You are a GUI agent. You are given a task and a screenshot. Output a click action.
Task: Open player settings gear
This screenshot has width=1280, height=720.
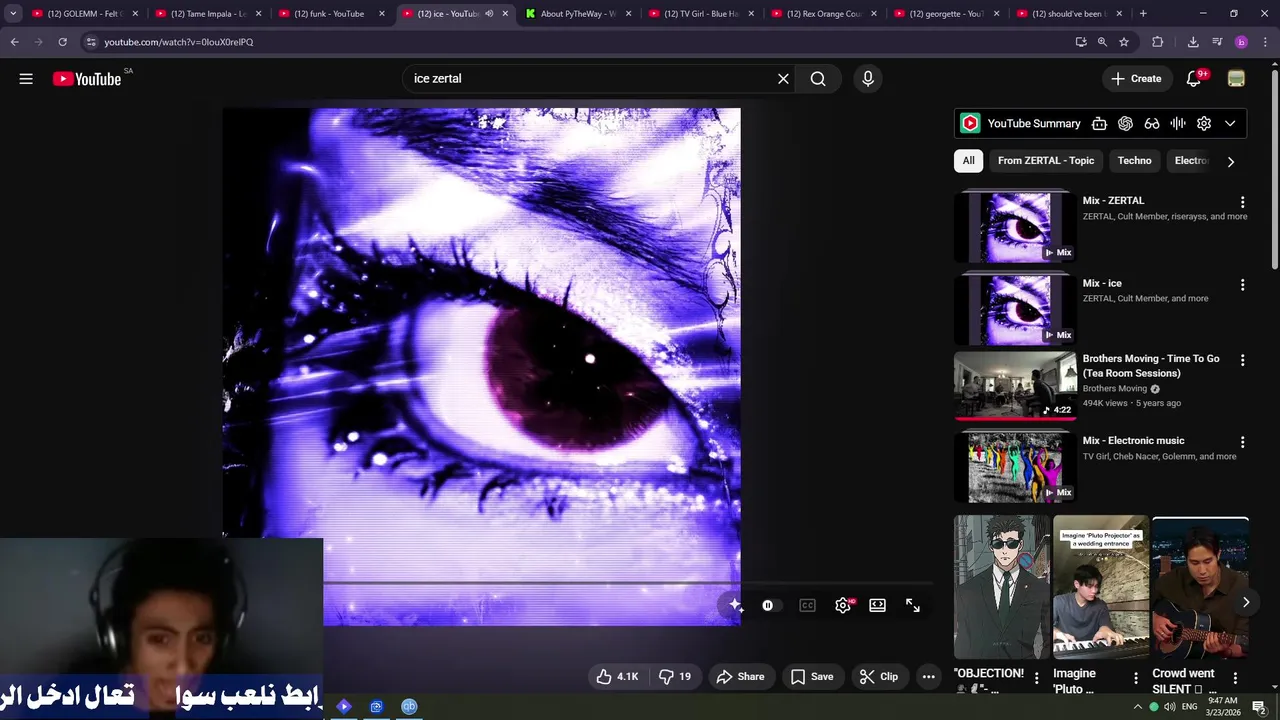[x=843, y=606]
